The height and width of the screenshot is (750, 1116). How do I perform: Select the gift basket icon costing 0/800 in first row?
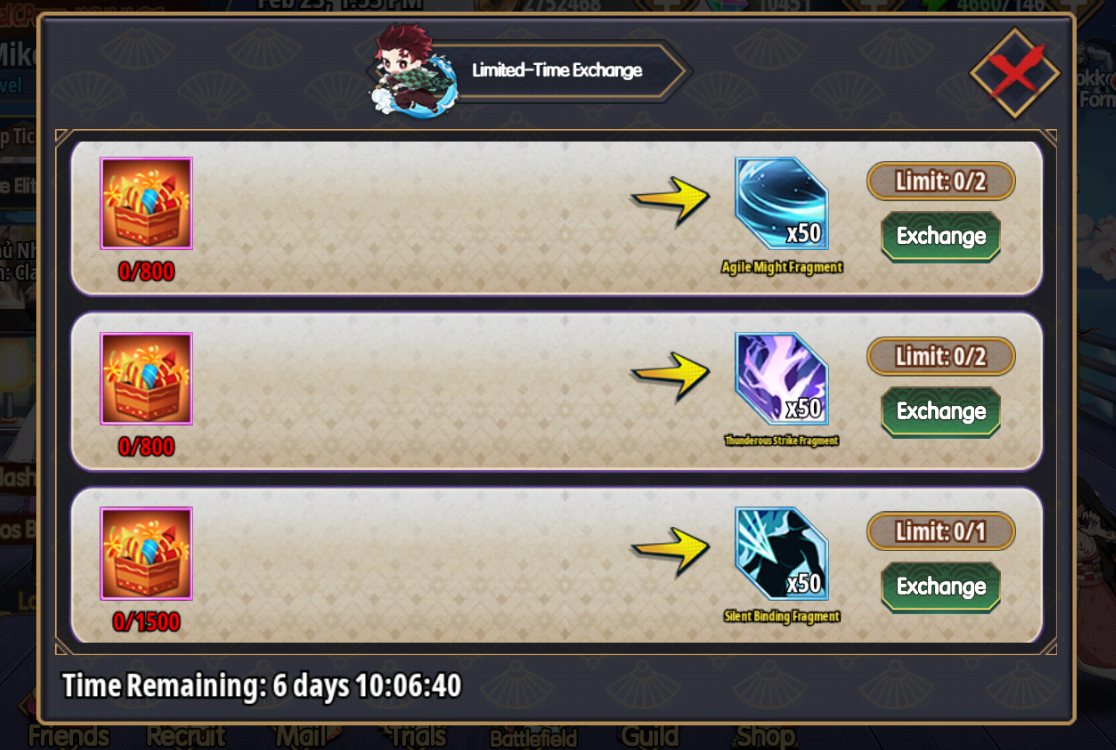[x=146, y=204]
